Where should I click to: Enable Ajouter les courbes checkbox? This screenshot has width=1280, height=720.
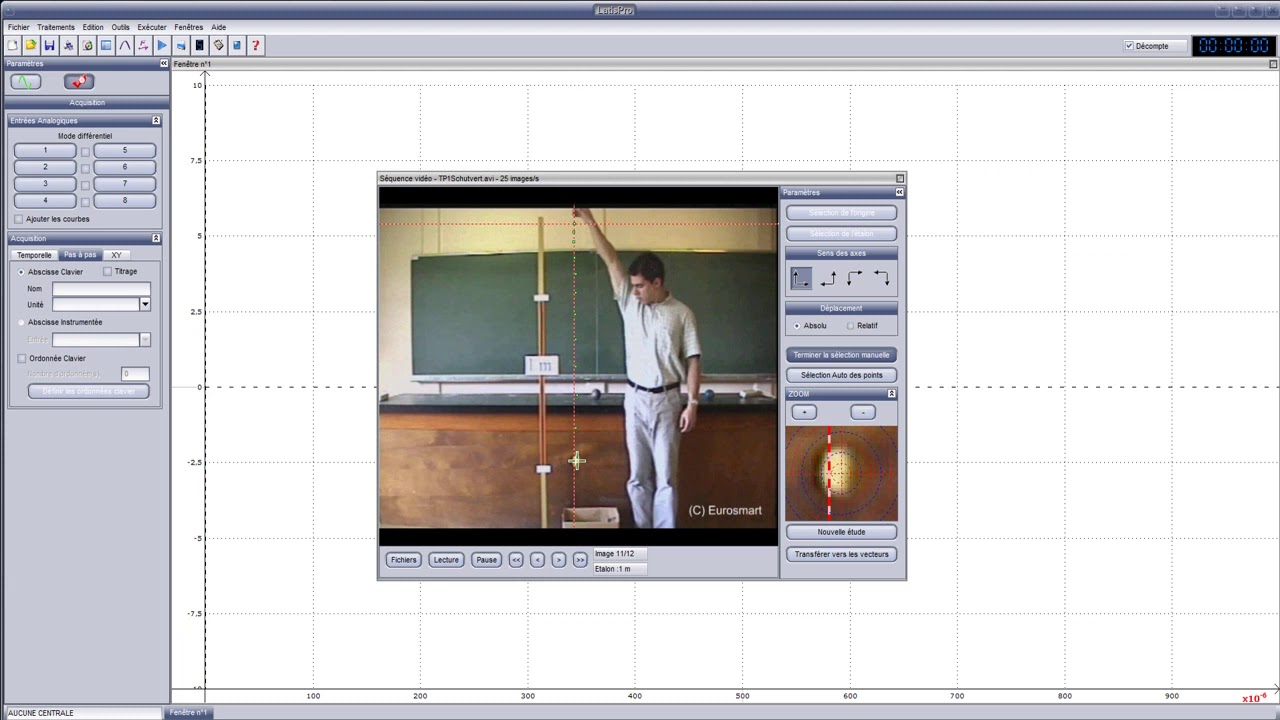(x=19, y=219)
